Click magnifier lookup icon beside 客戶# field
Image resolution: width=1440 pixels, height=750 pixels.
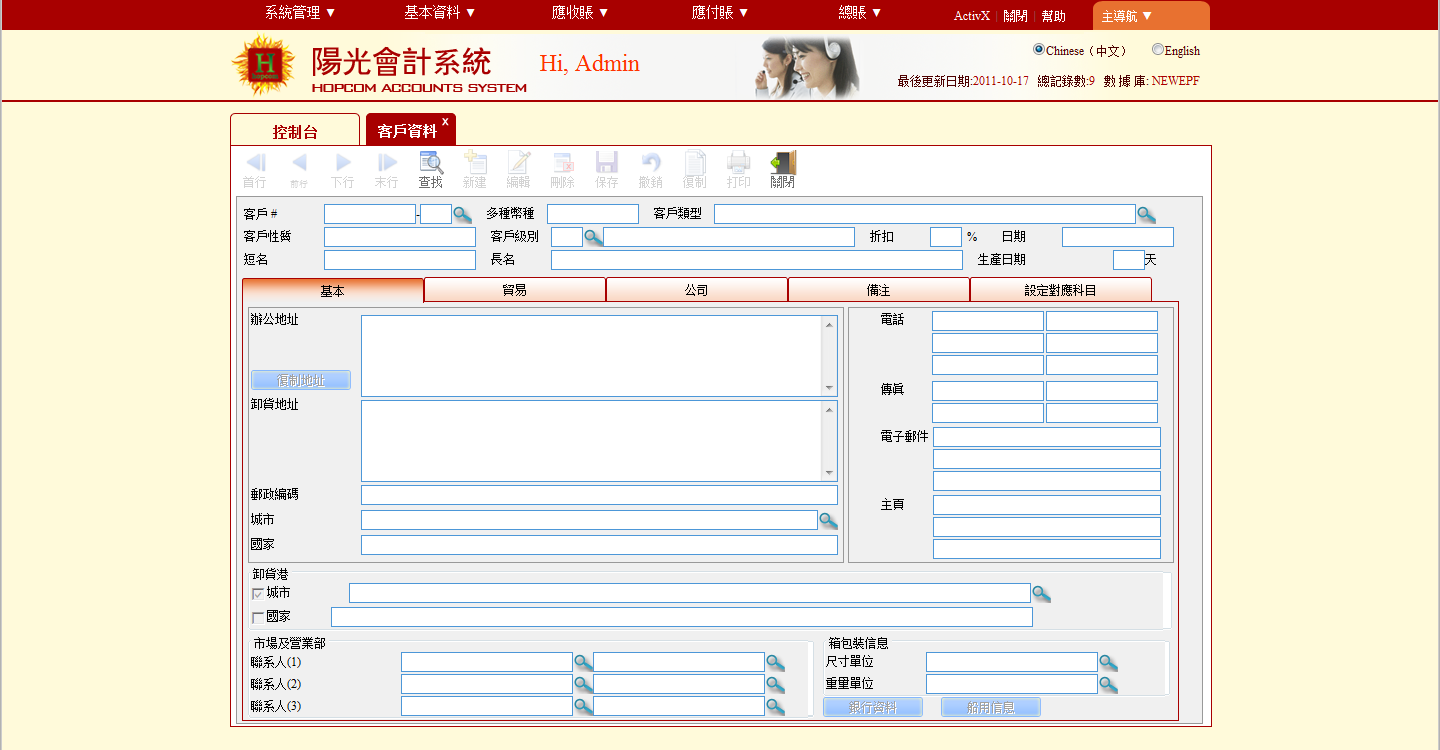tap(462, 214)
